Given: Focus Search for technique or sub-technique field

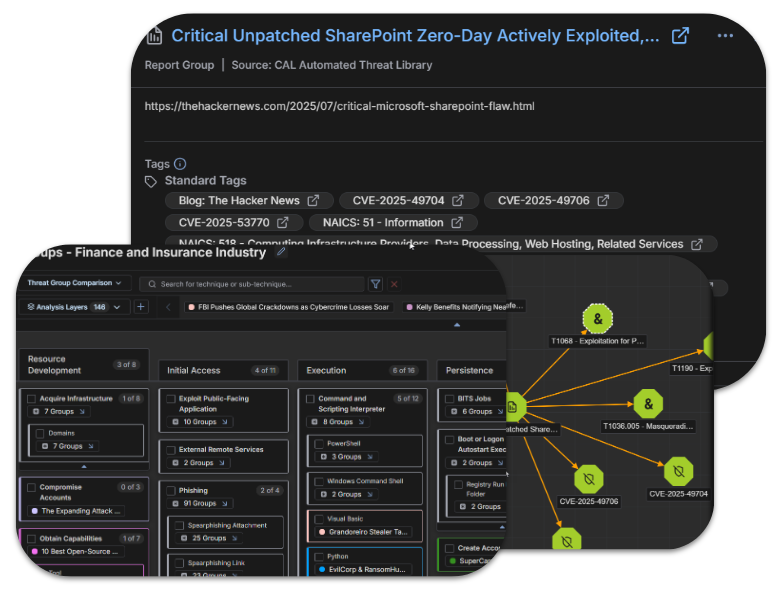Looking at the screenshot, I should point(252,284).
